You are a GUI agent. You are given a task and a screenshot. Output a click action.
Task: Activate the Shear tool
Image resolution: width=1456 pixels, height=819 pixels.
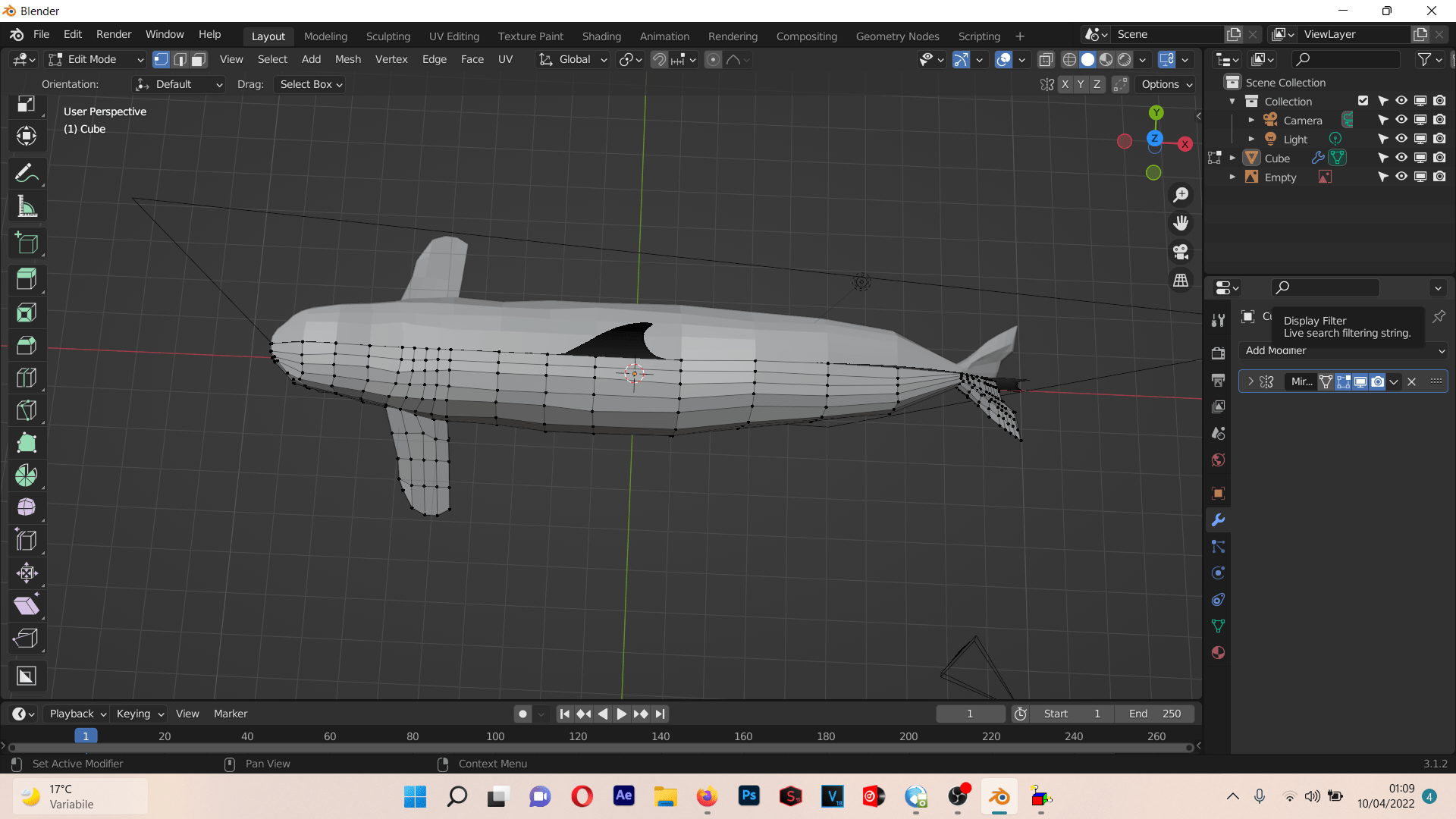(27, 605)
